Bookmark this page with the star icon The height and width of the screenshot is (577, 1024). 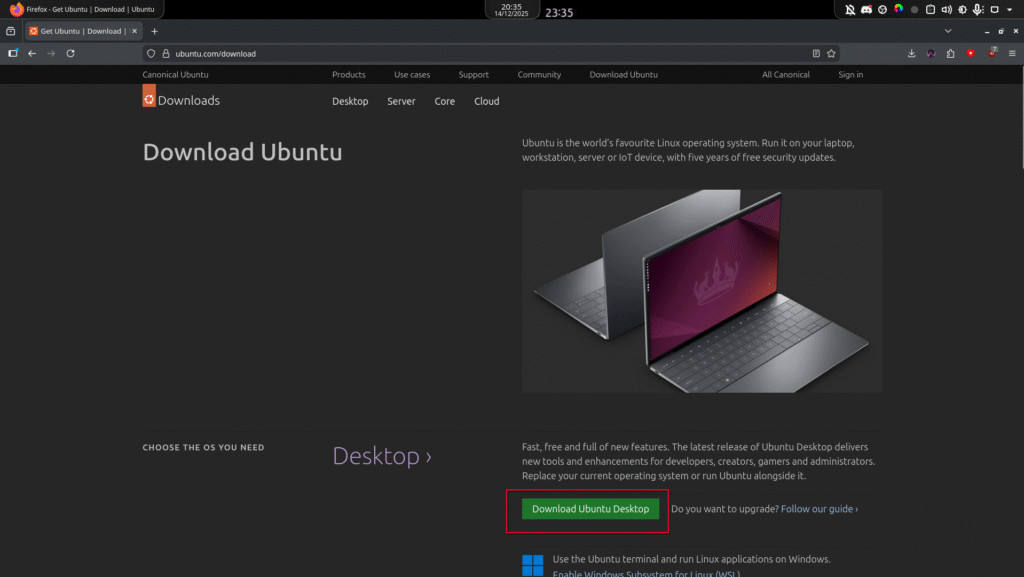(831, 53)
